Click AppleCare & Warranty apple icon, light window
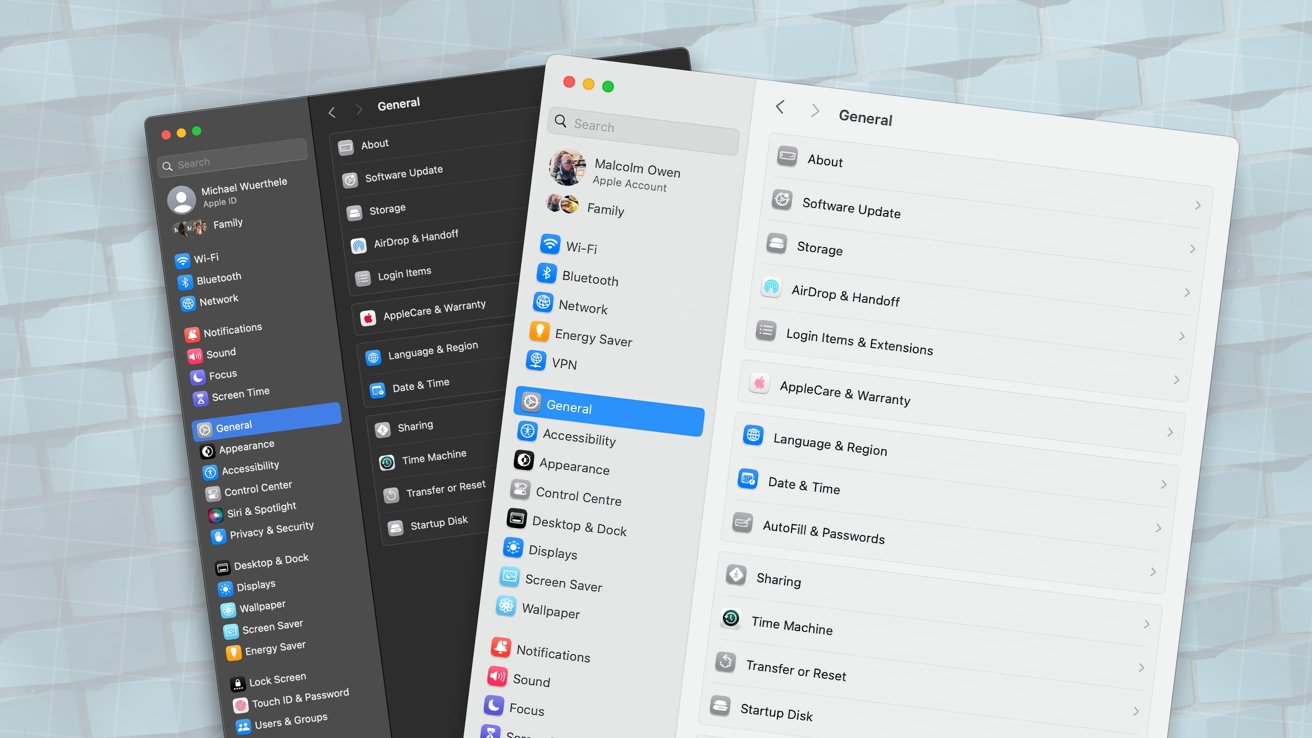 759,383
